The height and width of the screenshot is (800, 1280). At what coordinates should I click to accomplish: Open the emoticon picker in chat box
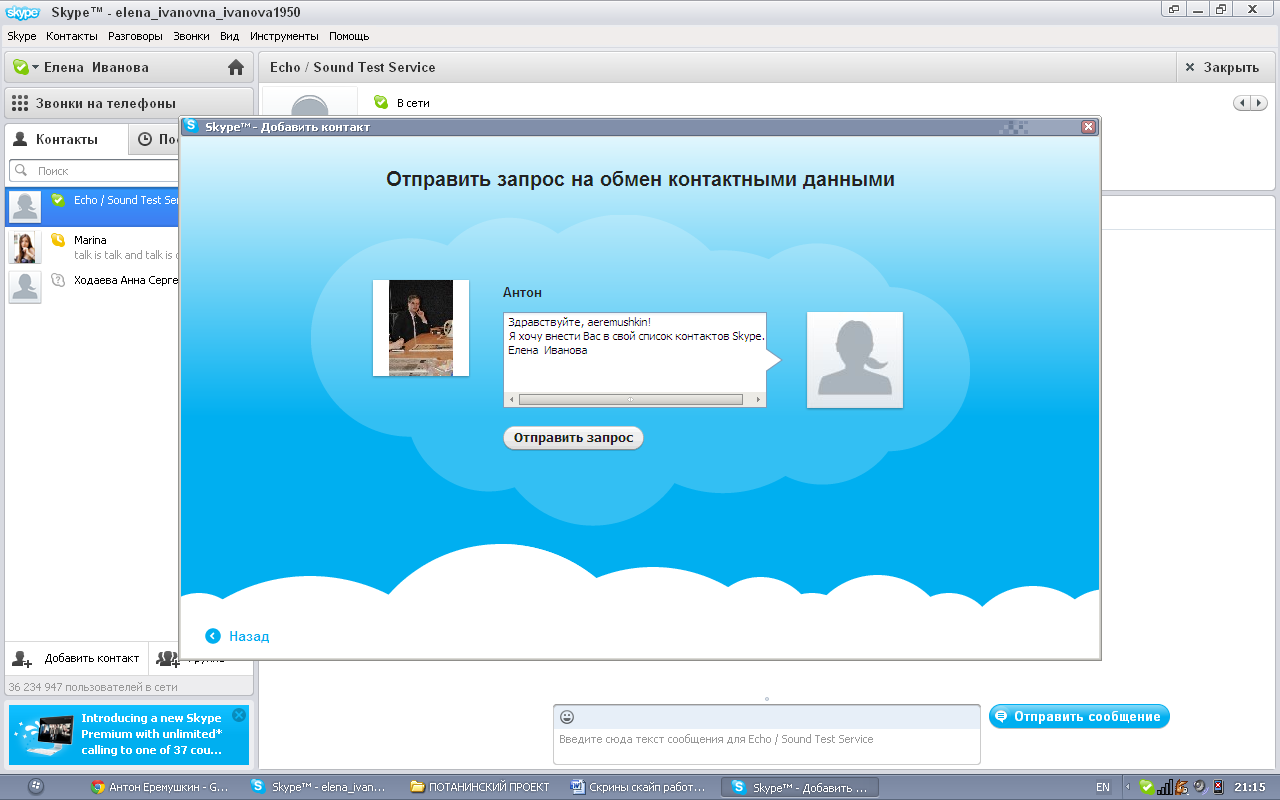567,717
